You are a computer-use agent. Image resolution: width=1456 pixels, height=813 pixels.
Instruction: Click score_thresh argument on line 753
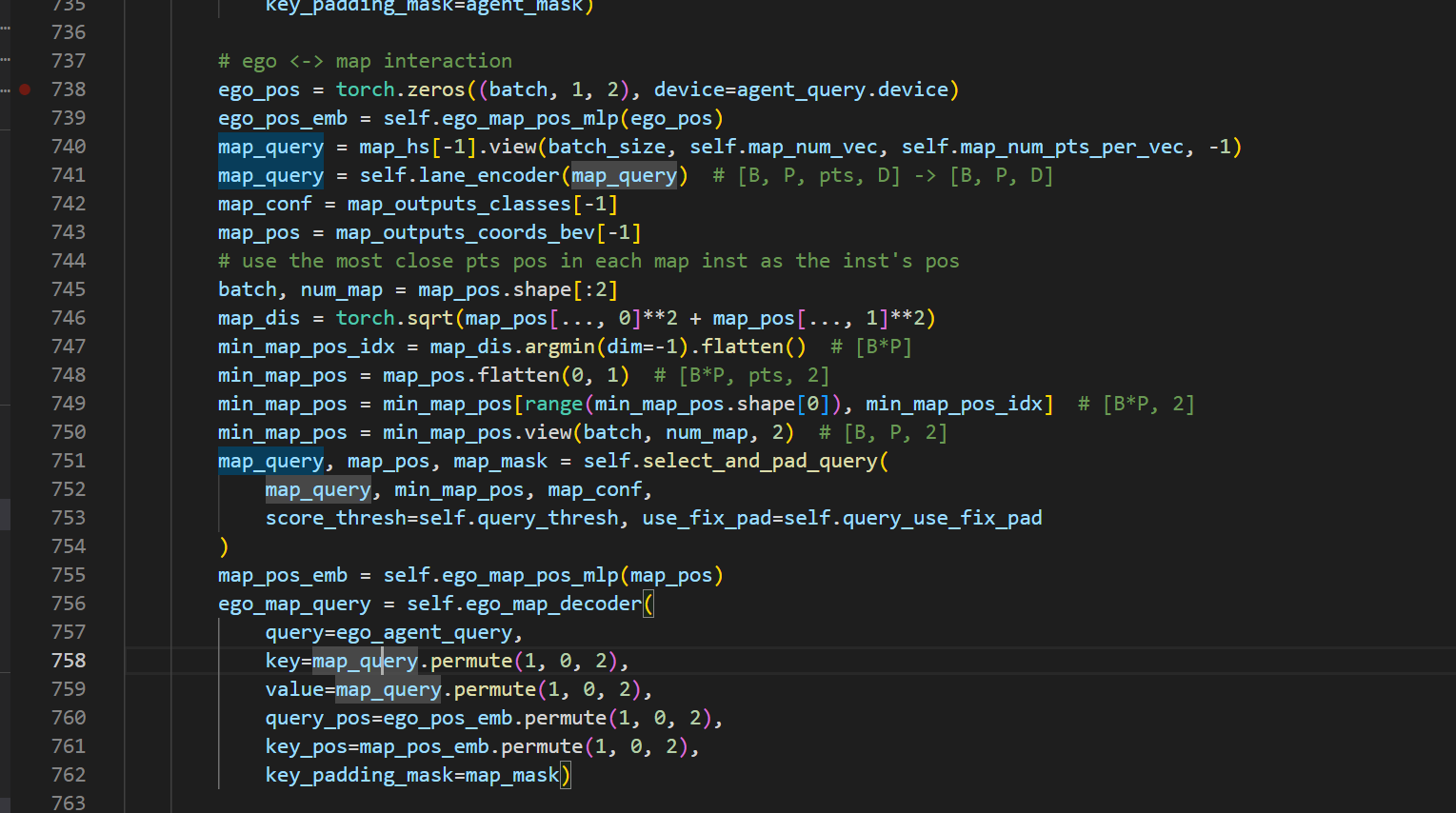coord(335,518)
